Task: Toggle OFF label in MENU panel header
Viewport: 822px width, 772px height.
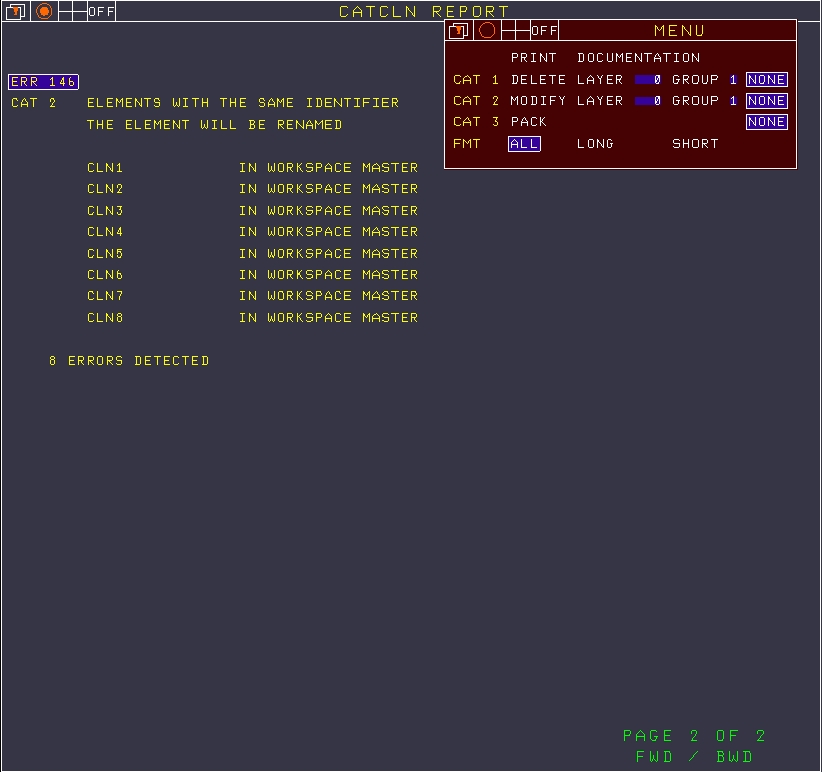Action: (544, 31)
